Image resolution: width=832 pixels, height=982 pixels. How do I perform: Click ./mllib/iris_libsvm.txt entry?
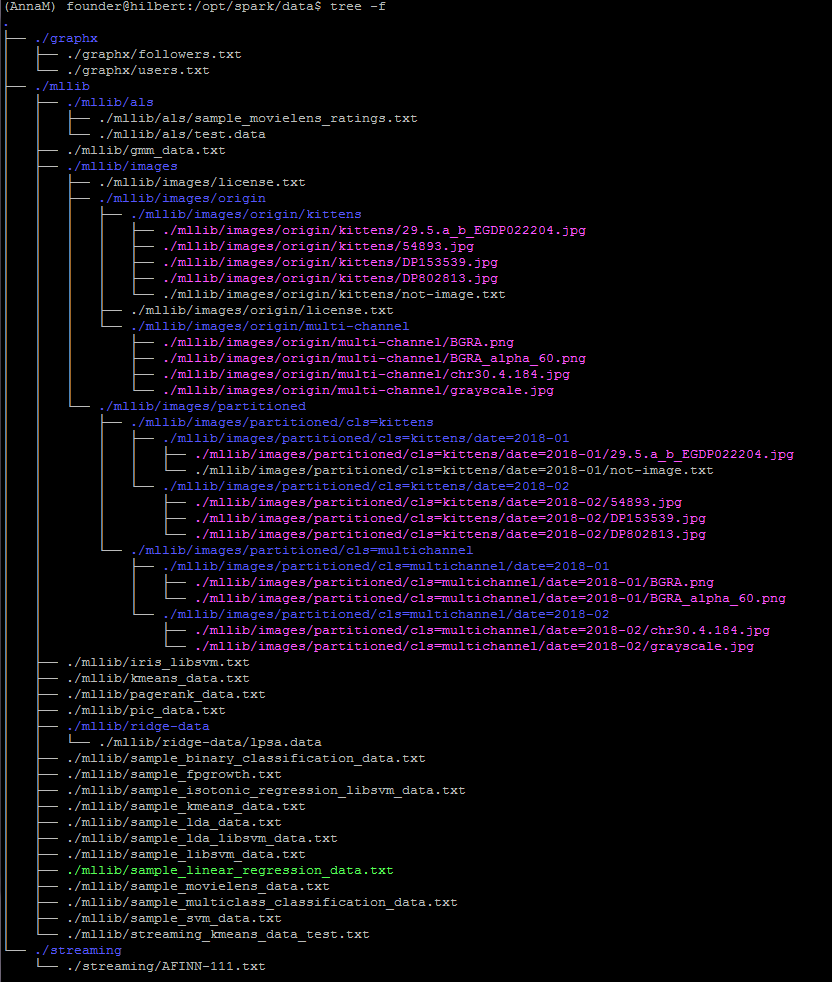(x=158, y=663)
